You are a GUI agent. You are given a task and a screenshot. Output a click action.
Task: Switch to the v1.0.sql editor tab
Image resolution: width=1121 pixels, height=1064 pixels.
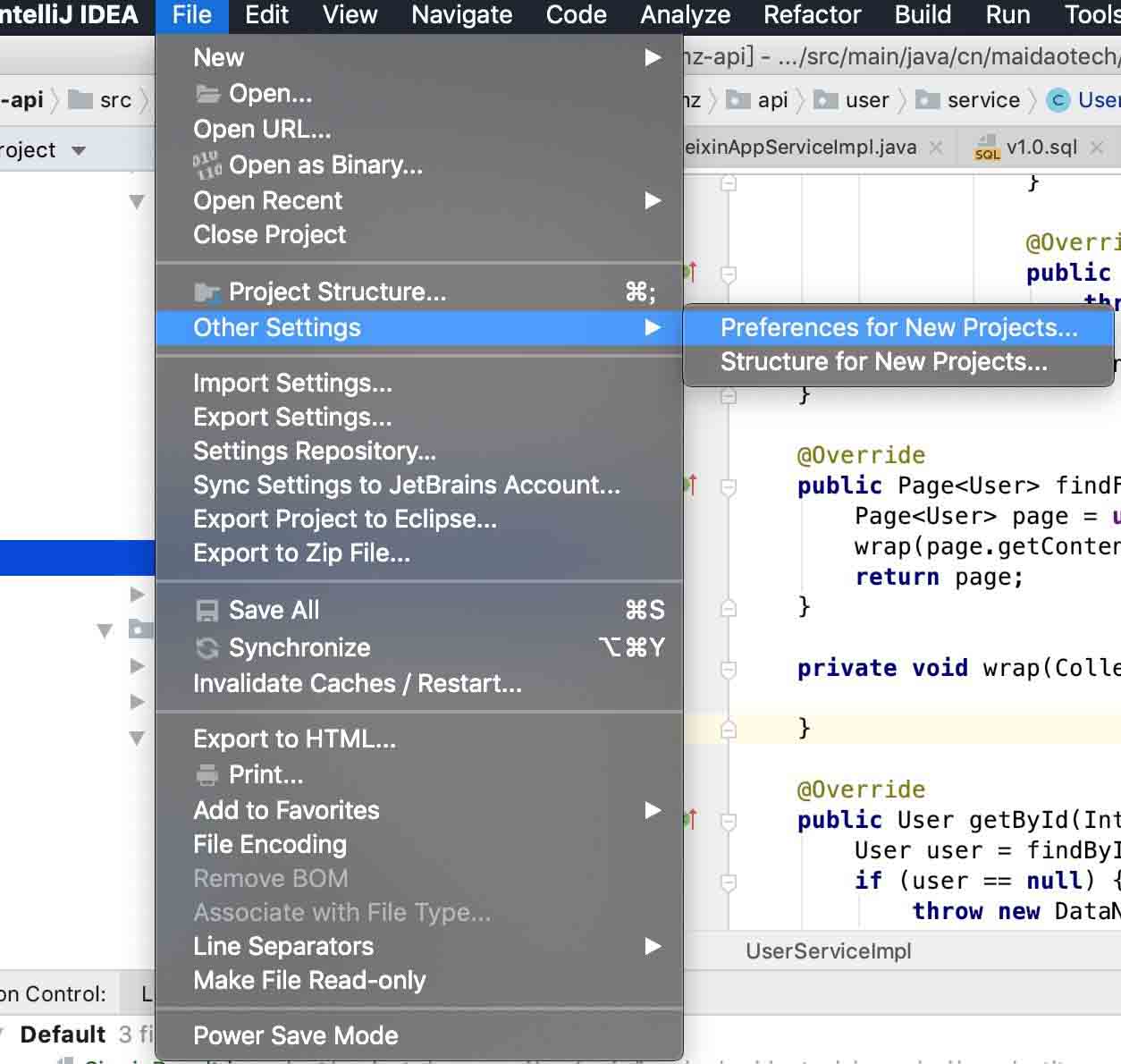coord(1041,148)
